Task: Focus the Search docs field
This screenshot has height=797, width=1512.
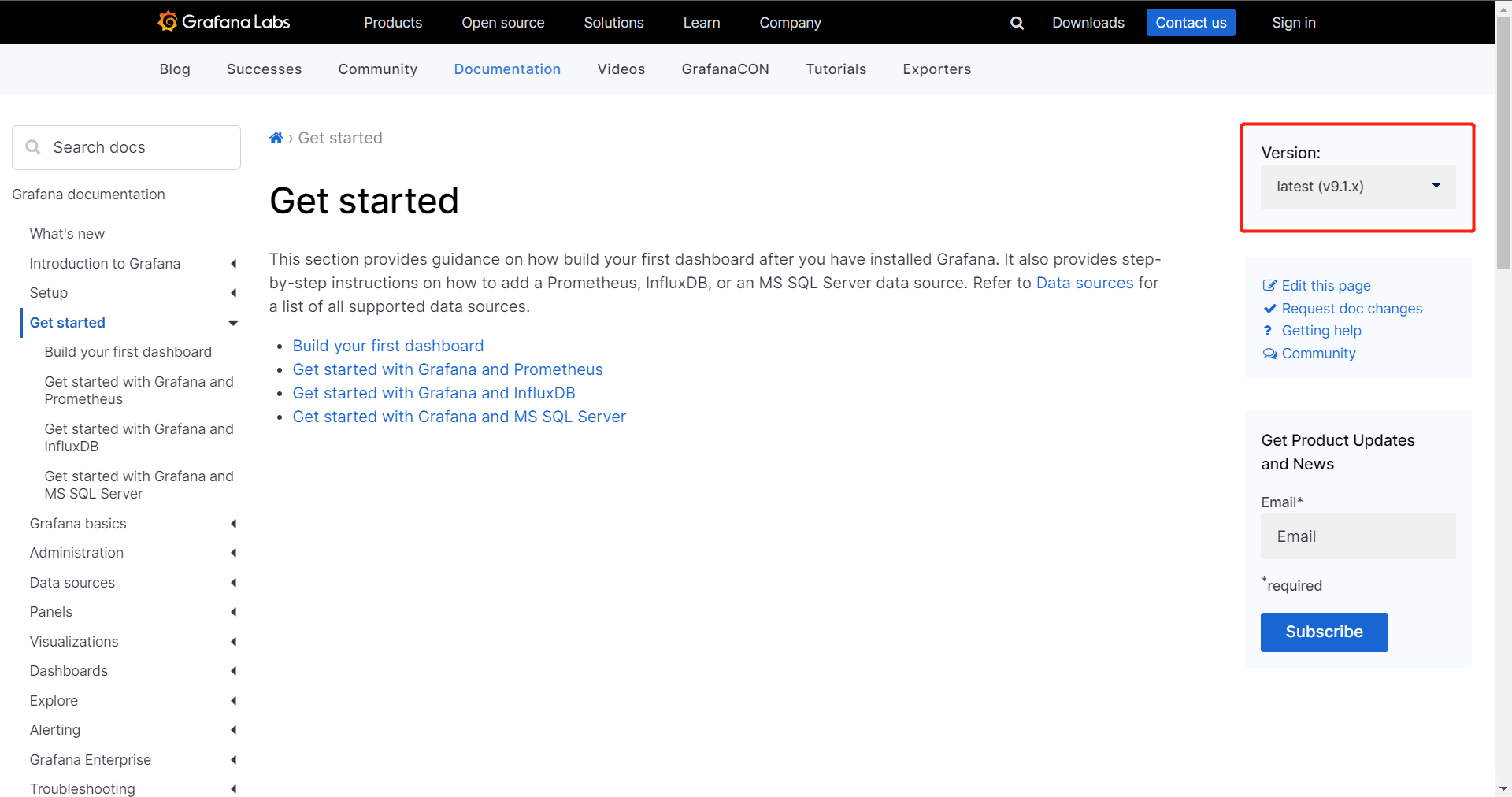Action: [x=126, y=147]
